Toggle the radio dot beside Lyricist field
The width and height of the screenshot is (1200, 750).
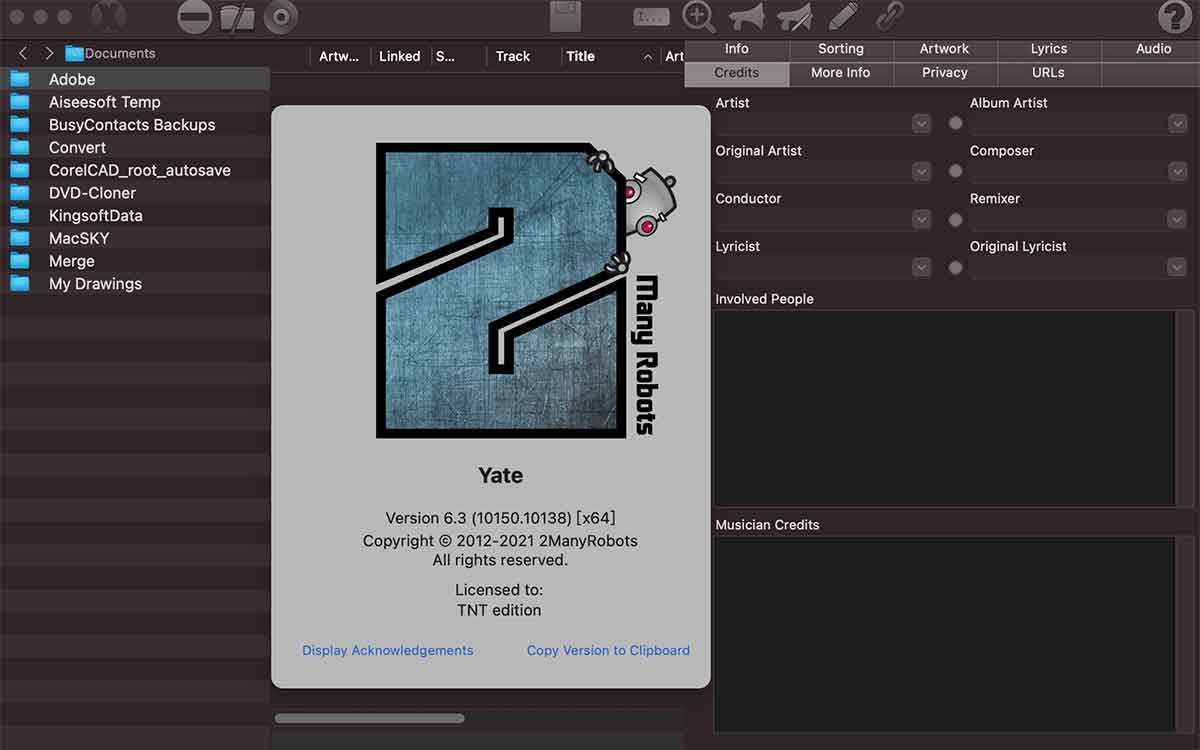click(x=955, y=267)
